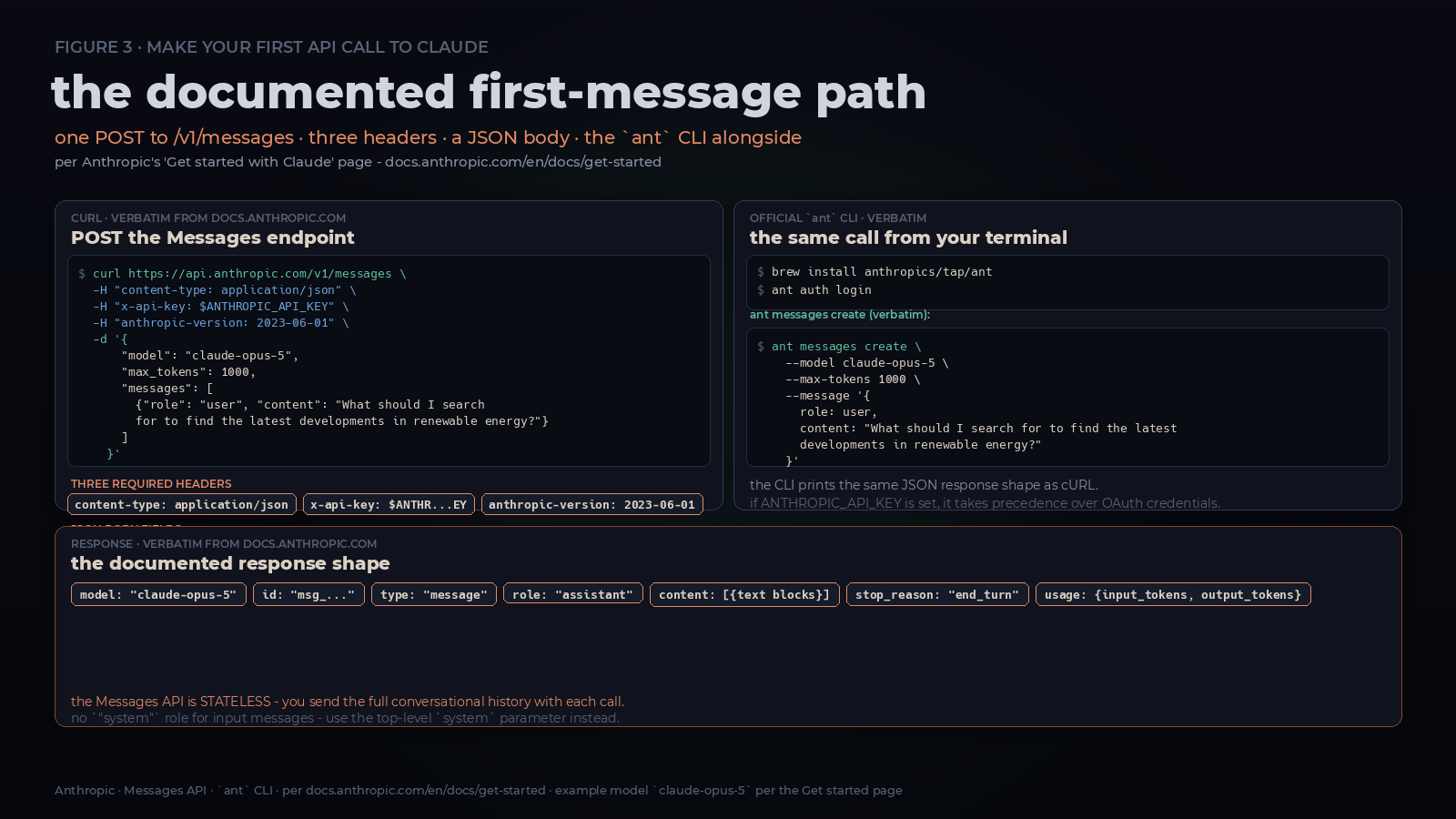Click the "usage: {input_tokens, output_tokens}" chip
Viewport: 1456px width, 819px height.
tap(1173, 594)
